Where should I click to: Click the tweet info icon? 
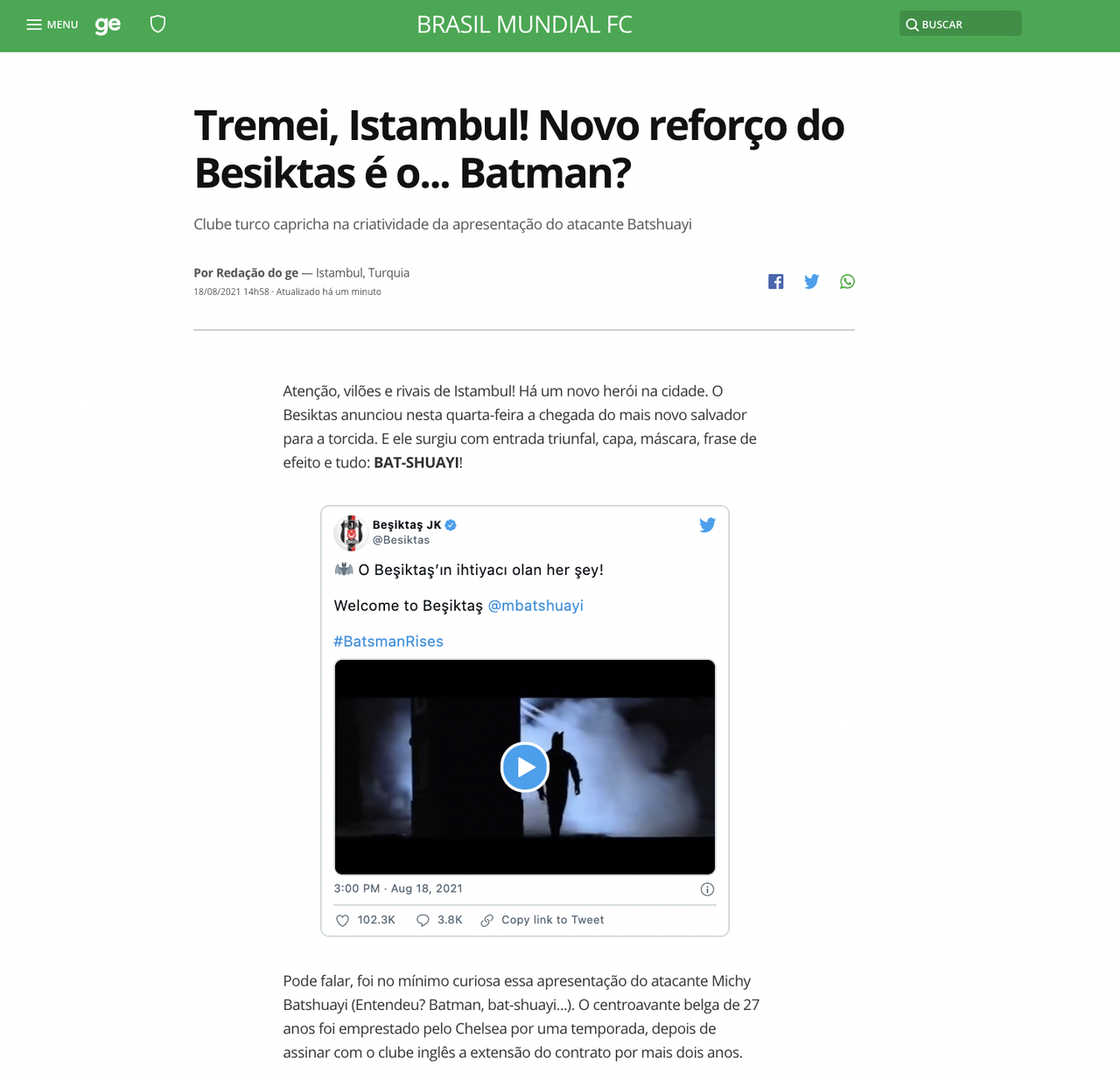[x=707, y=889]
